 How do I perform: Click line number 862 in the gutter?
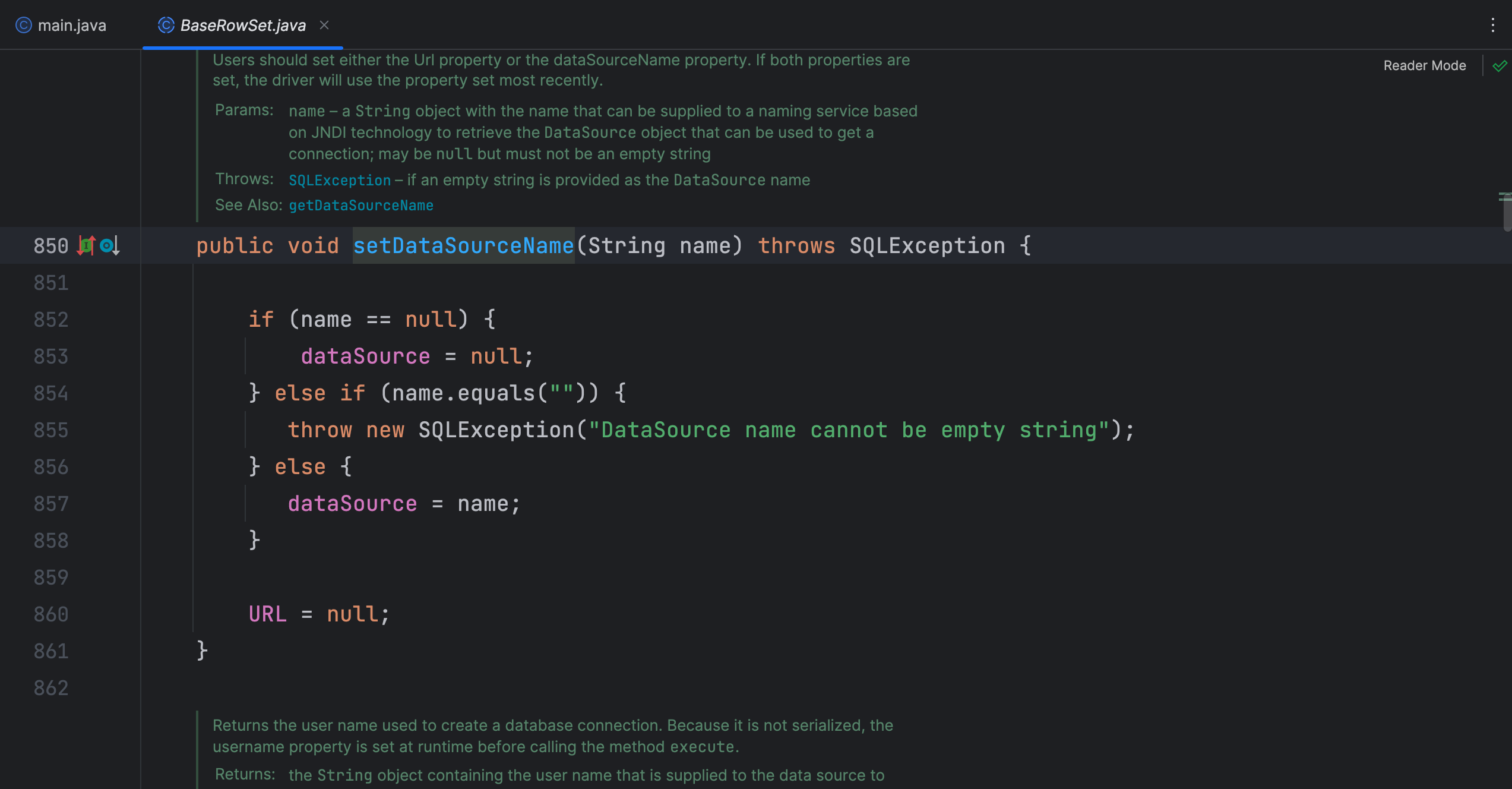pos(51,687)
